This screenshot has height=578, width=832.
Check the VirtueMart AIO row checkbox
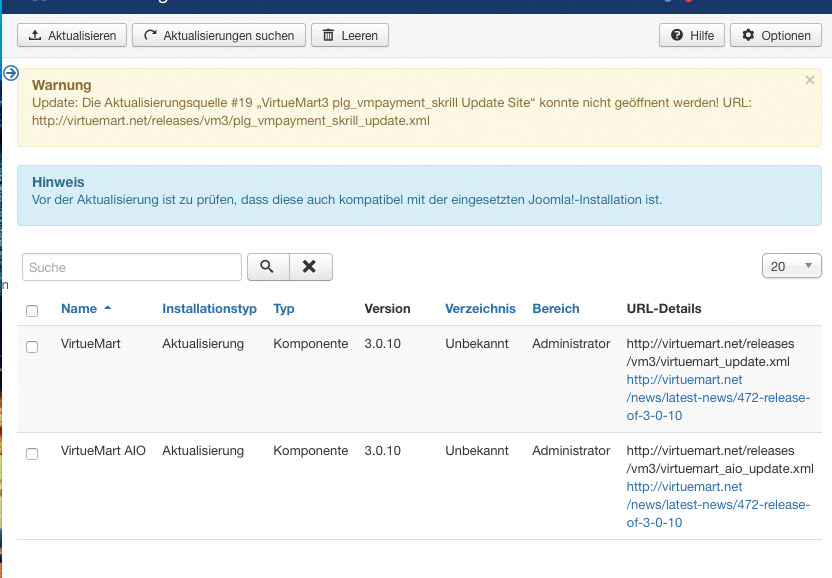point(32,454)
